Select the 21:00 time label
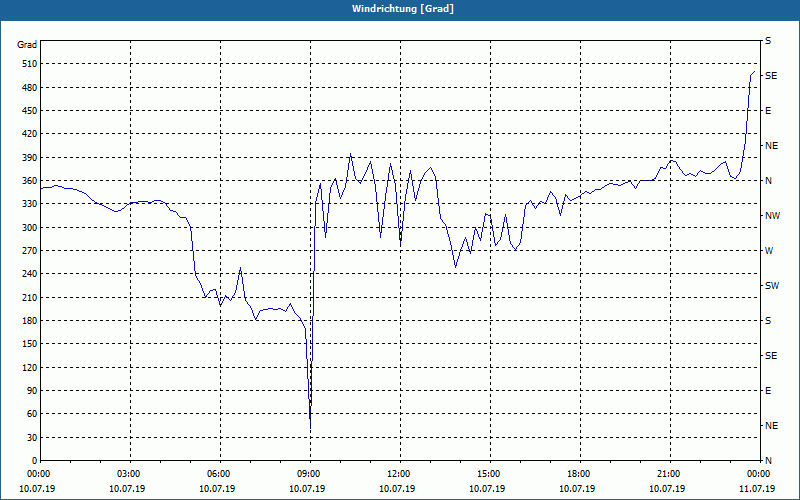Screen dimensions: 800x500 (667, 474)
